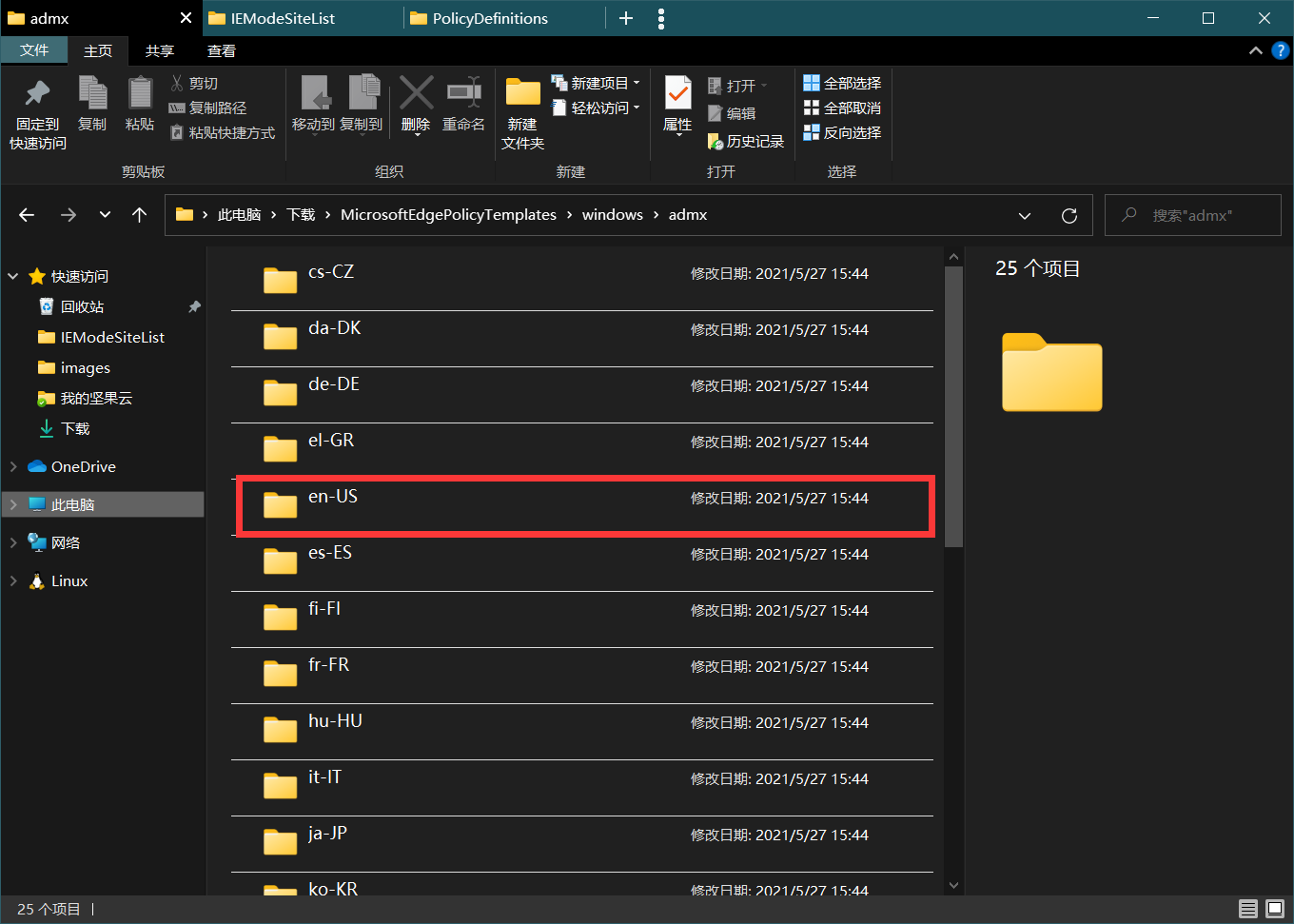Click Select all (全部选择)
Screen dimensions: 1294x924
[842, 84]
